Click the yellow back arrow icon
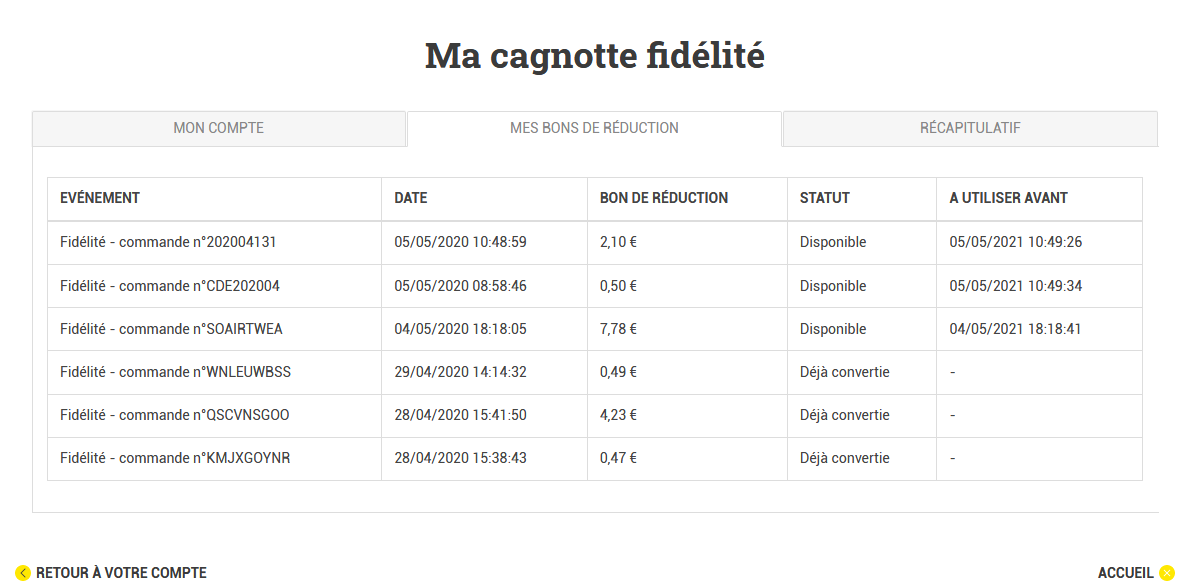The width and height of the screenshot is (1190, 582). coord(23,573)
